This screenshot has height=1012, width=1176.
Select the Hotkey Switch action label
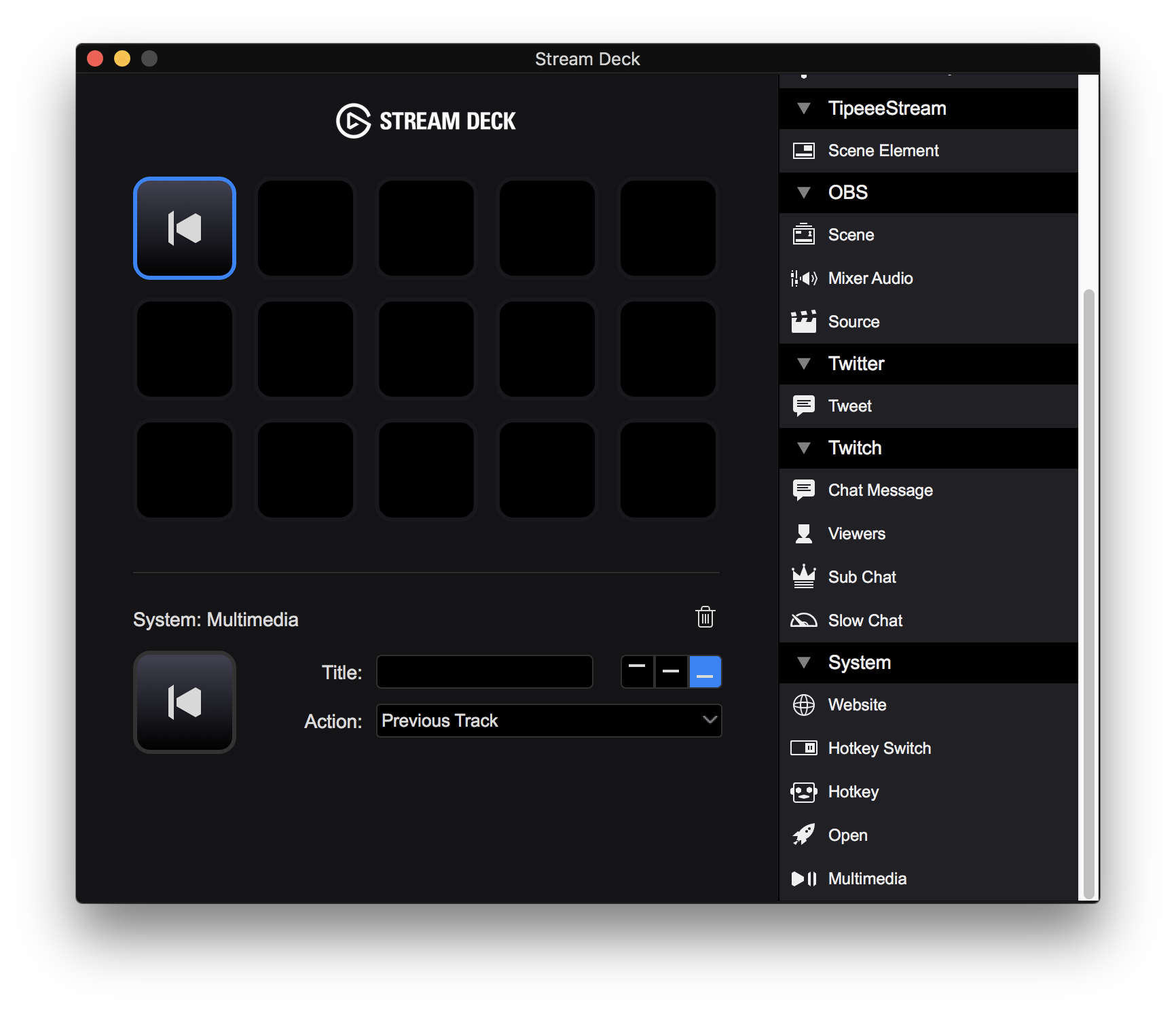pos(880,748)
